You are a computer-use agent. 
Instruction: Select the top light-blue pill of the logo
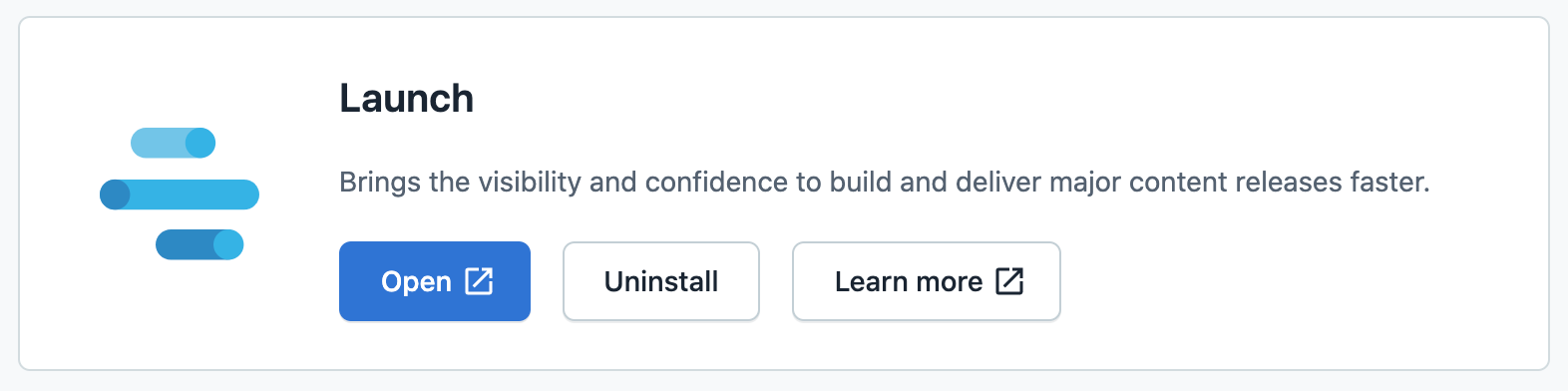pos(174,143)
